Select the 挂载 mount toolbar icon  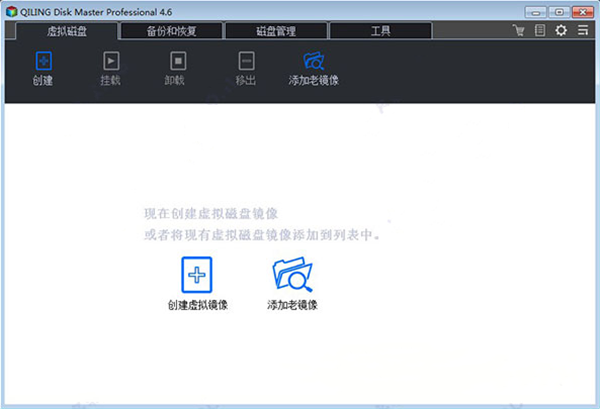pos(111,61)
